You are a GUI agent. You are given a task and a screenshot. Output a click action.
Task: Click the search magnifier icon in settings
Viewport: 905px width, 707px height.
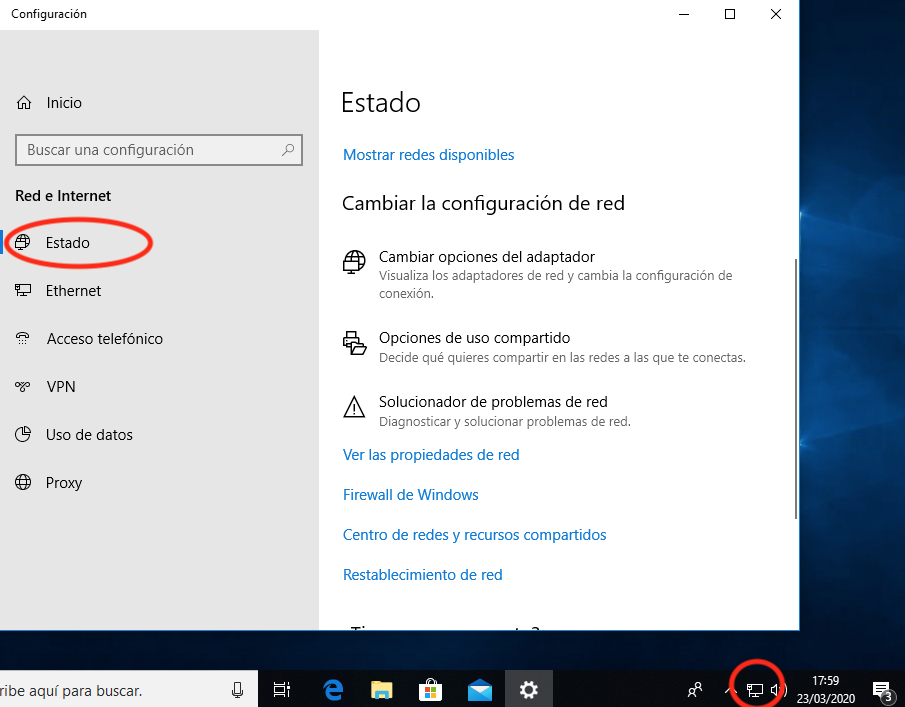[x=287, y=150]
